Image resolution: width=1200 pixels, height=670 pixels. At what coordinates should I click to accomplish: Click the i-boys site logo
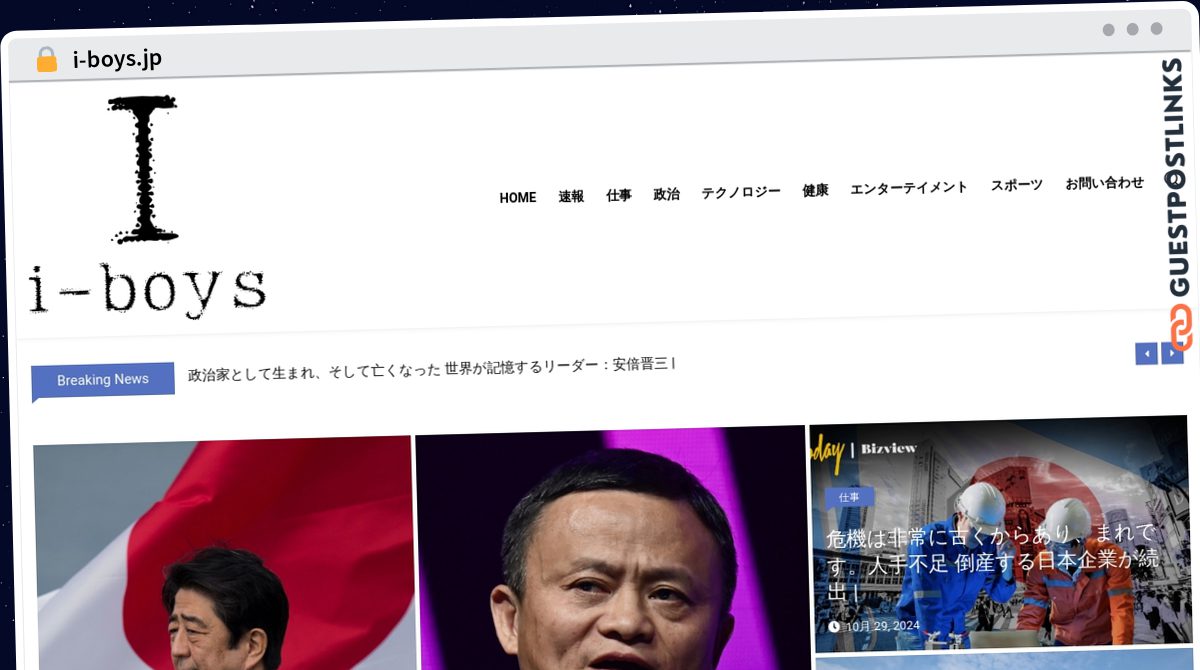tap(147, 206)
